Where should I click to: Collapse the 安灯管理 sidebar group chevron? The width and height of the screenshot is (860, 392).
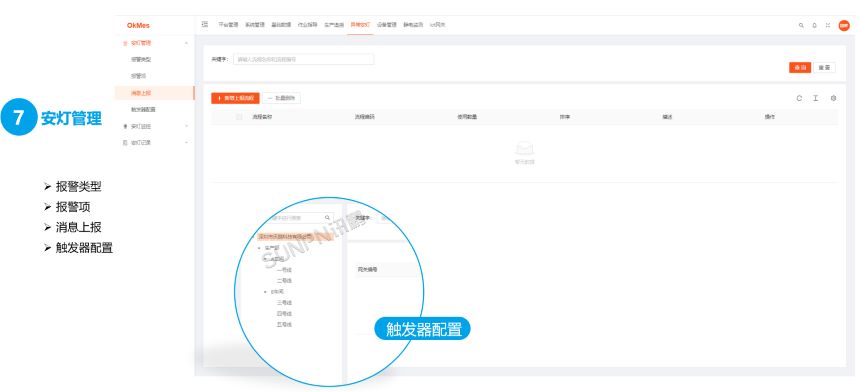click(186, 43)
